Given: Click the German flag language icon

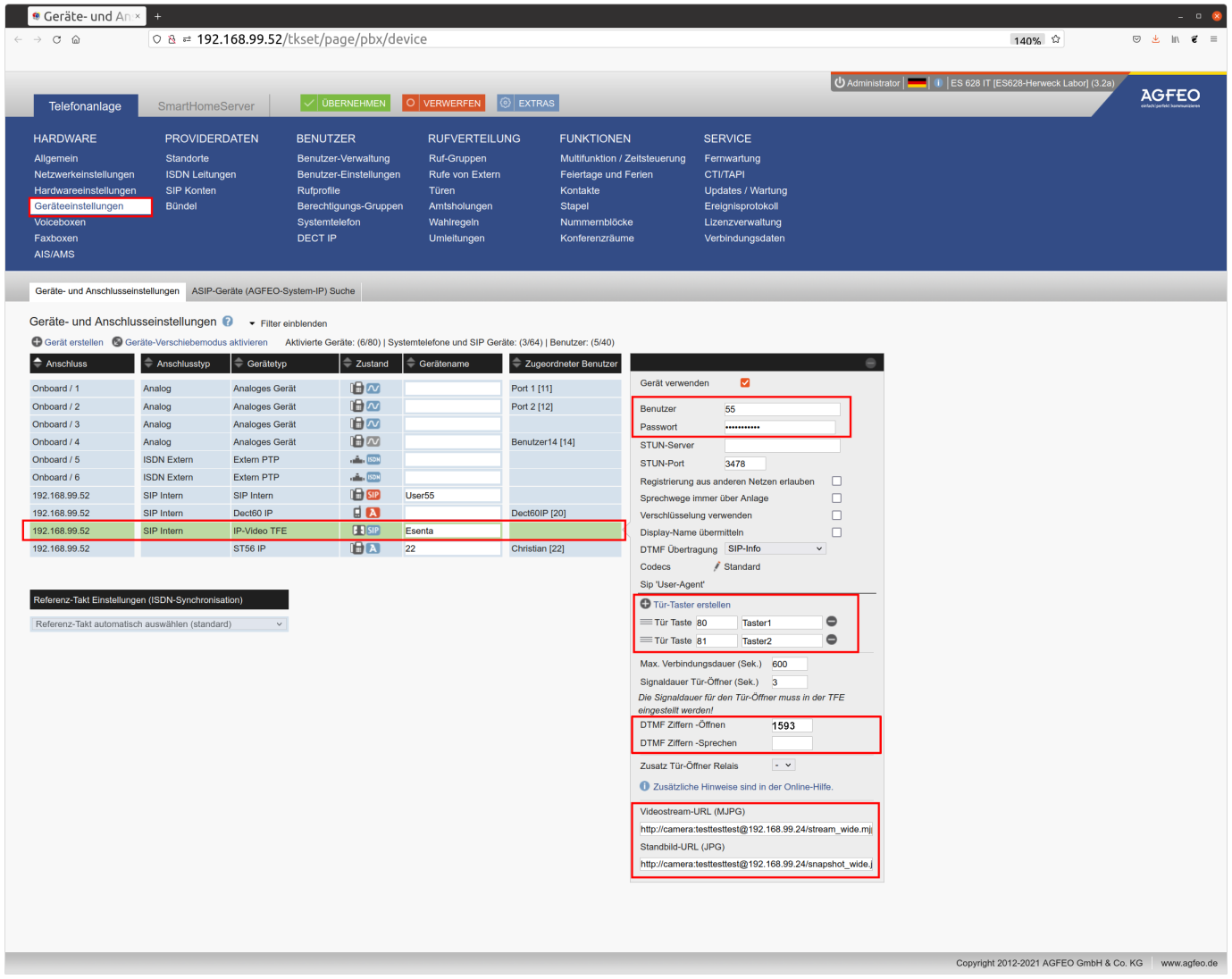Looking at the screenshot, I should point(917,83).
